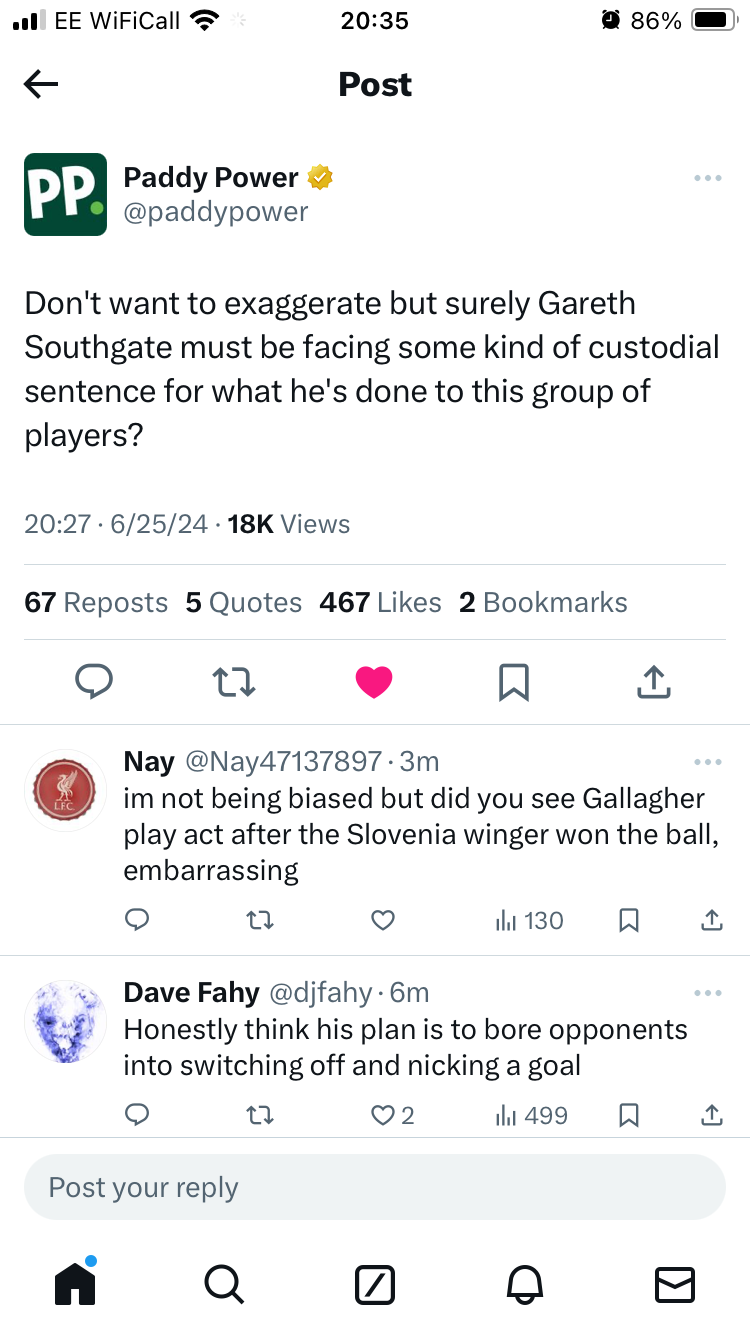Bookmark the Paddy Power post

tap(513, 682)
